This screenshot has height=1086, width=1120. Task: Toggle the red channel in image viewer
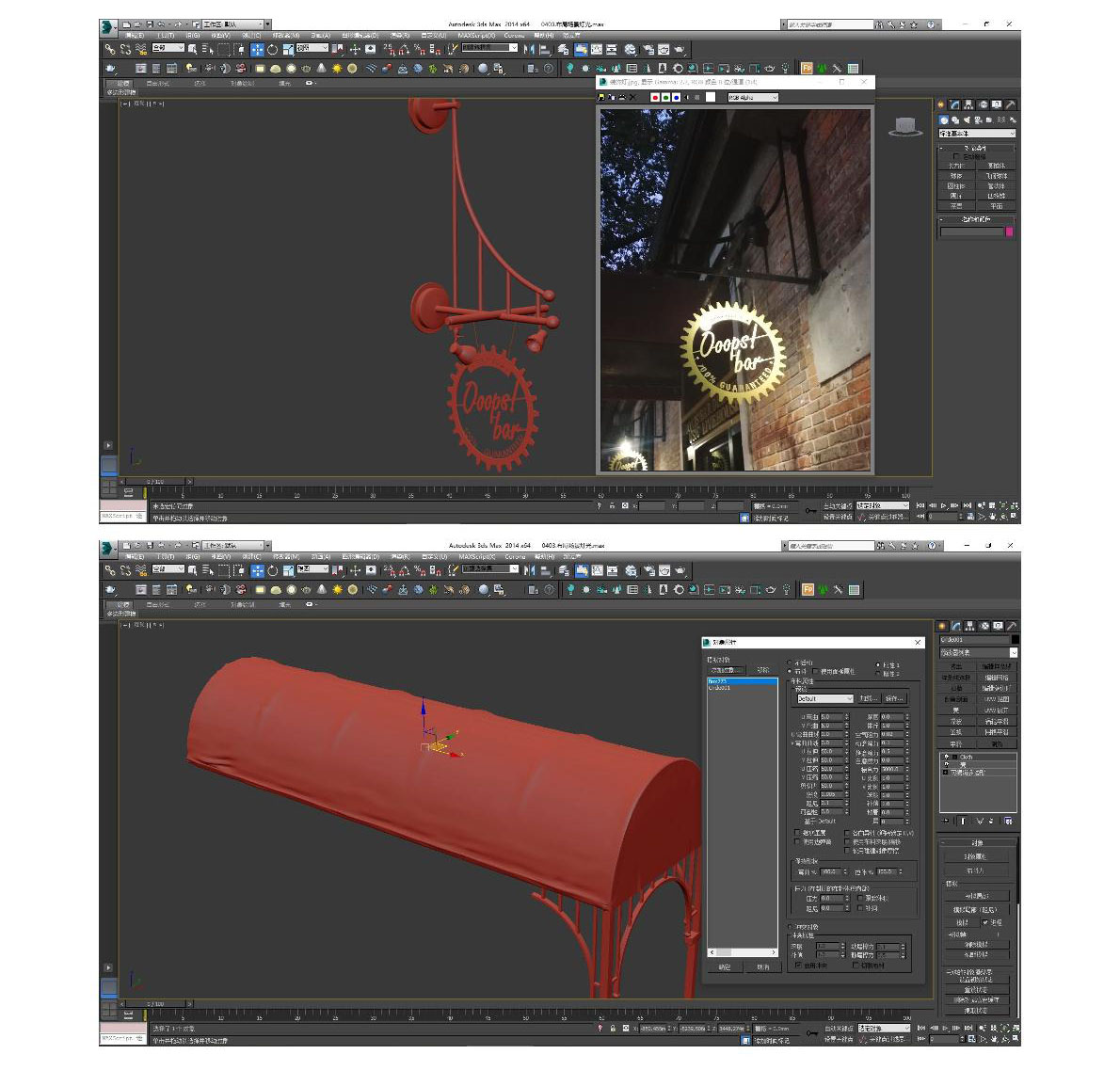pyautogui.click(x=655, y=97)
